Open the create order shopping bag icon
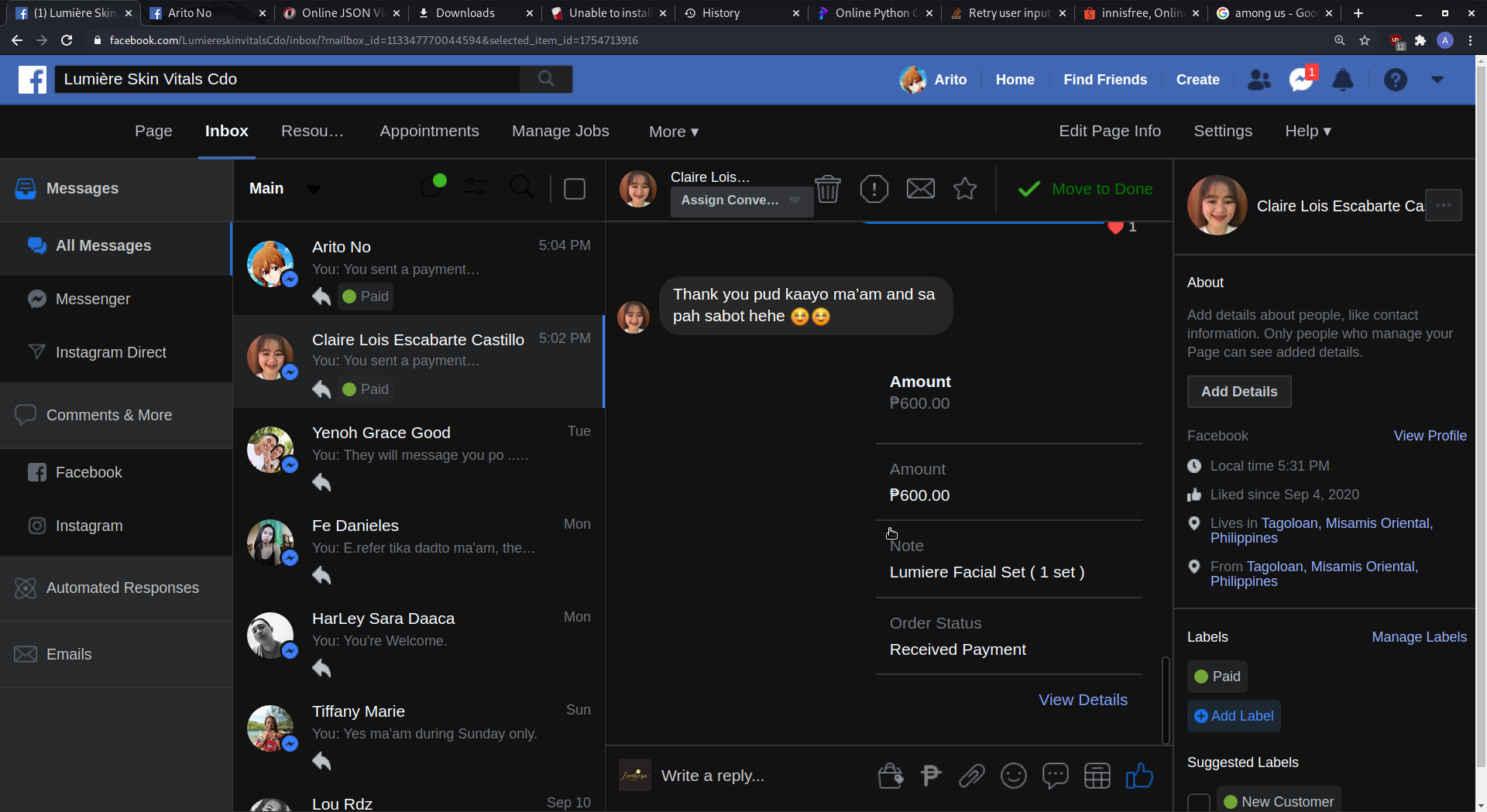 click(x=891, y=776)
